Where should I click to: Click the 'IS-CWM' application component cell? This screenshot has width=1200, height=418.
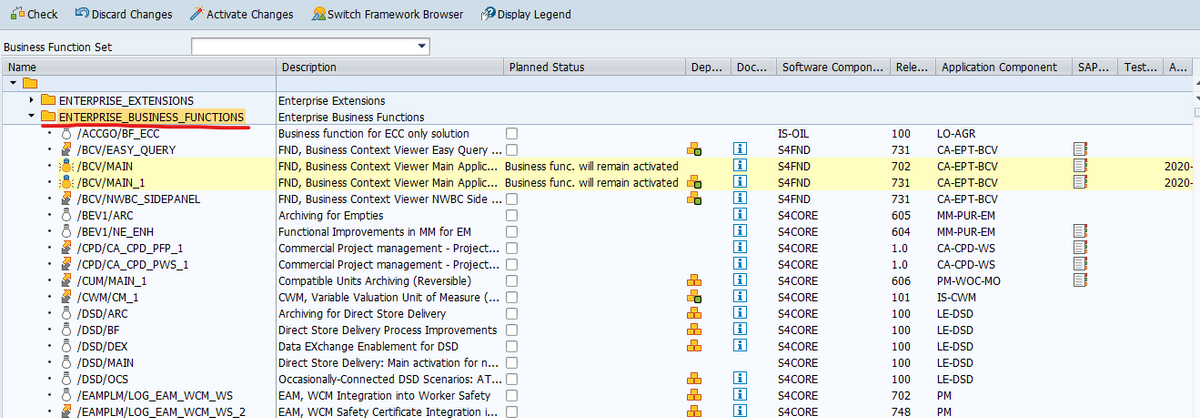955,297
